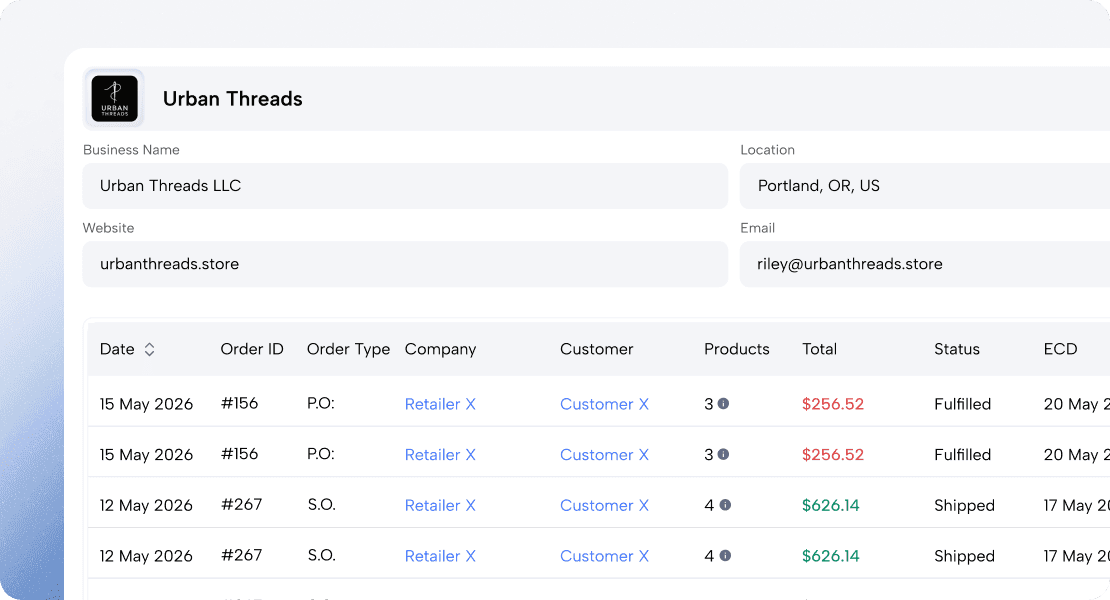This screenshot has width=1110, height=600.
Task: Click the Total column header
Action: [x=819, y=349]
